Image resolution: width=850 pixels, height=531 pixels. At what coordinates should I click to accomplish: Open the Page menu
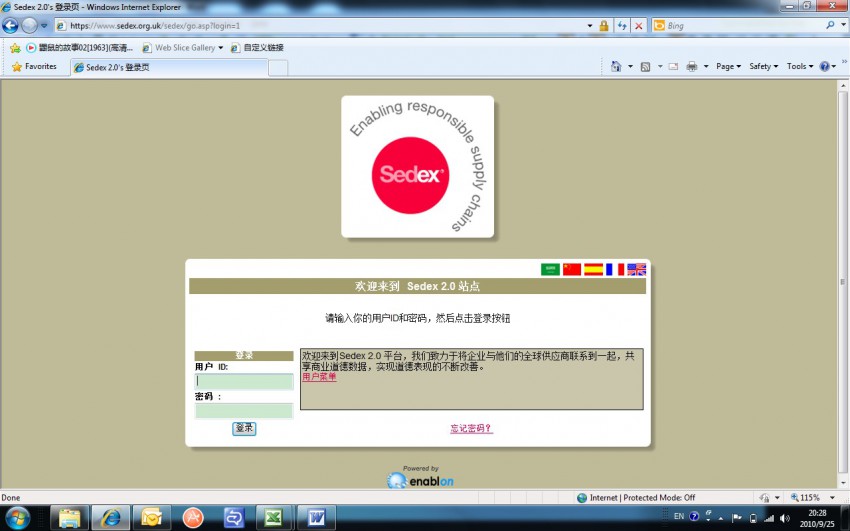pyautogui.click(x=728, y=66)
